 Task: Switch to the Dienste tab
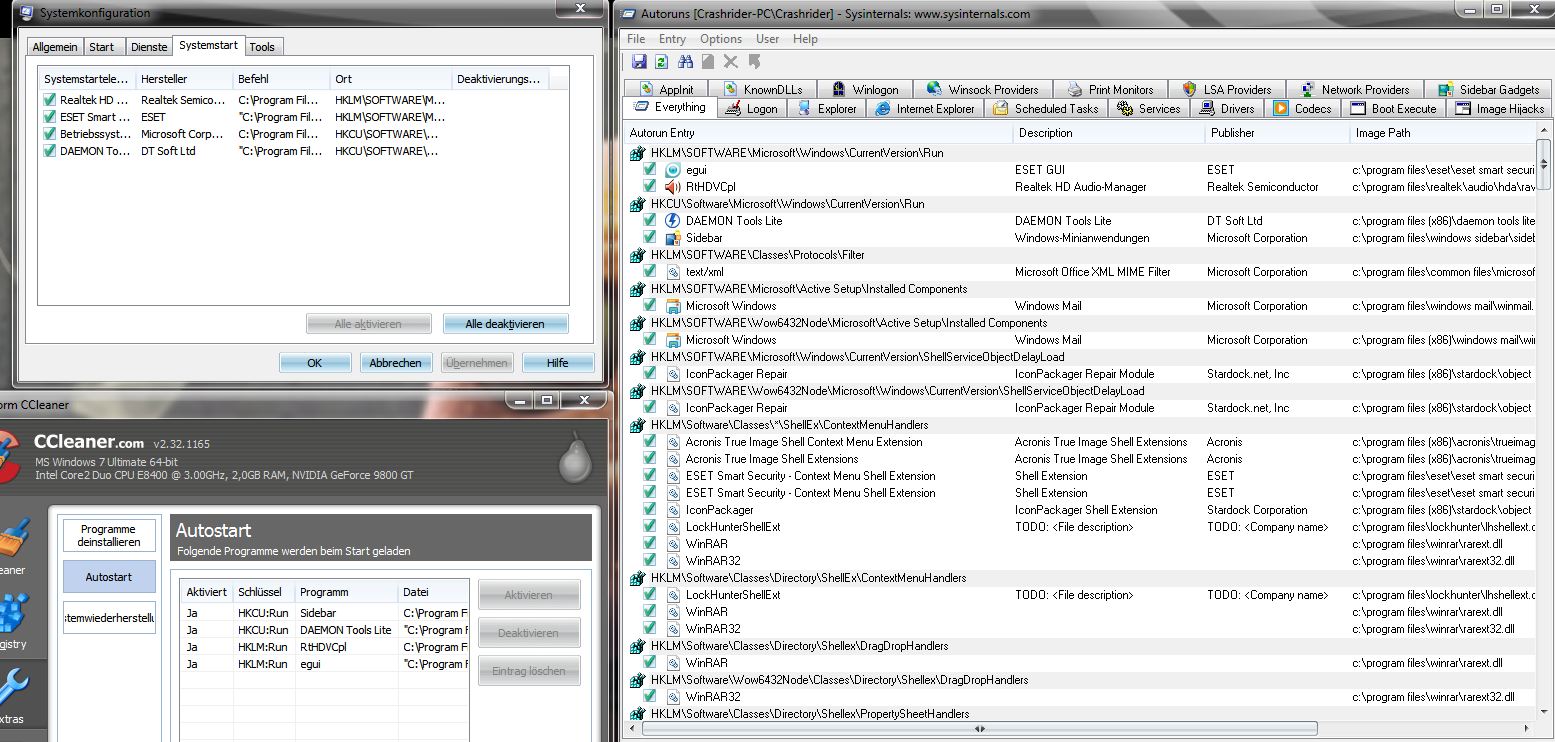149,47
